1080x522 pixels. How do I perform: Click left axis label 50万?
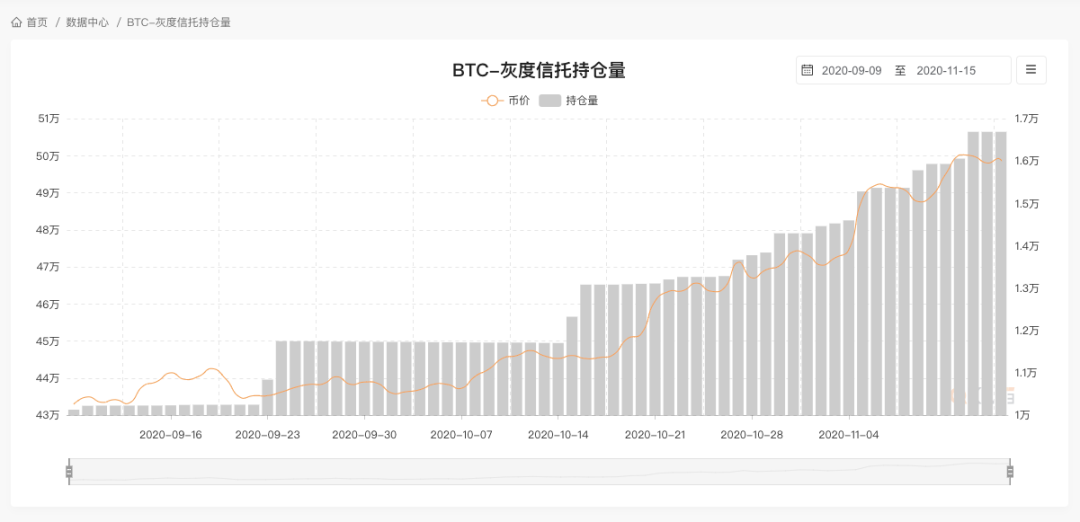[48, 156]
